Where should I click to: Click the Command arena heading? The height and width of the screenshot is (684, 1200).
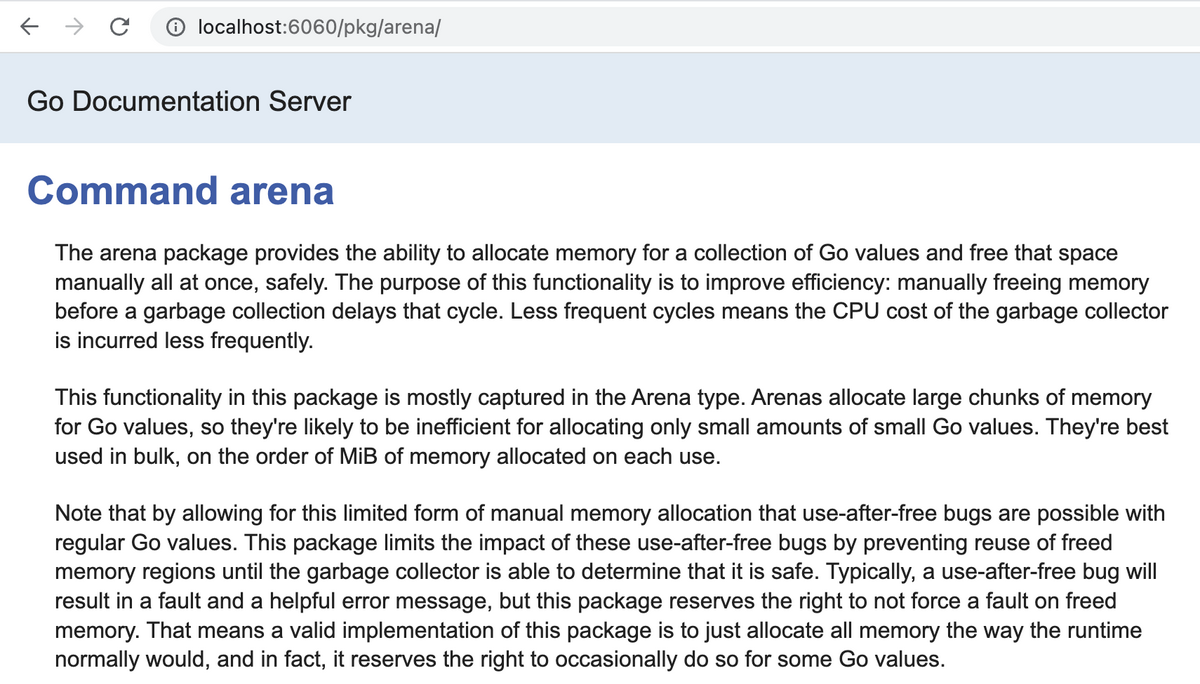(x=180, y=190)
